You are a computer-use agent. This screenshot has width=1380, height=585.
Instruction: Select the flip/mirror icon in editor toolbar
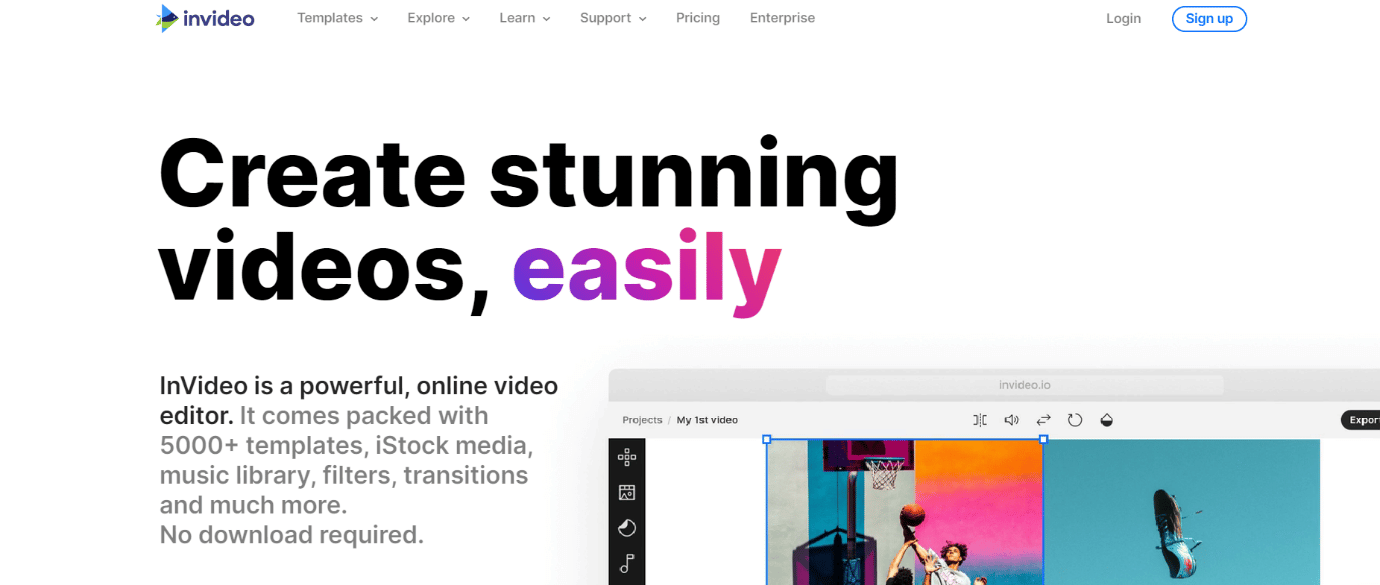(980, 420)
